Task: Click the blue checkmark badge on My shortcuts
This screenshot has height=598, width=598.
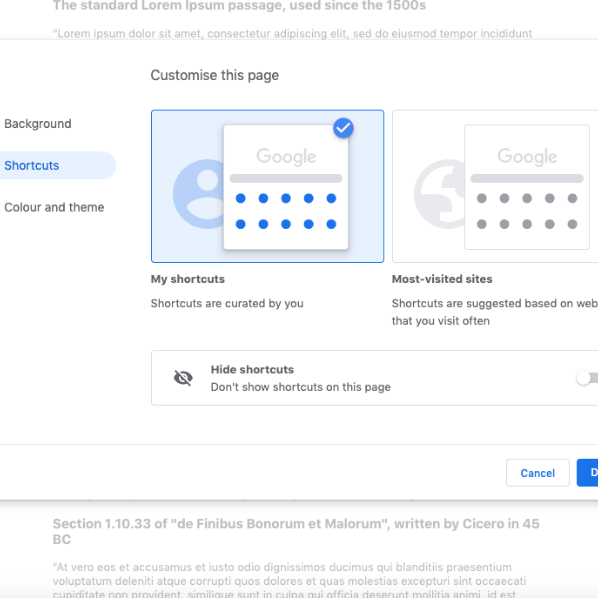Action: click(343, 128)
